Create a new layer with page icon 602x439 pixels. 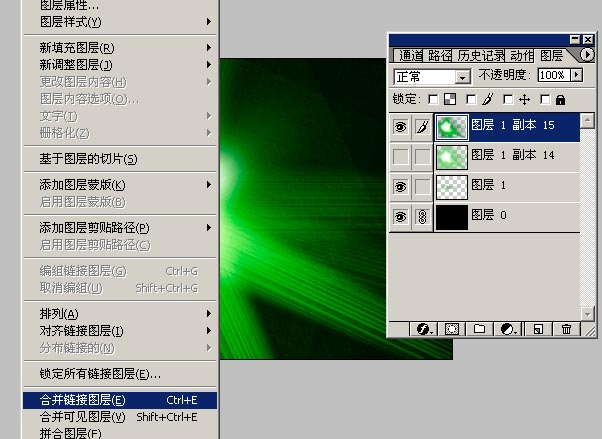(538, 330)
